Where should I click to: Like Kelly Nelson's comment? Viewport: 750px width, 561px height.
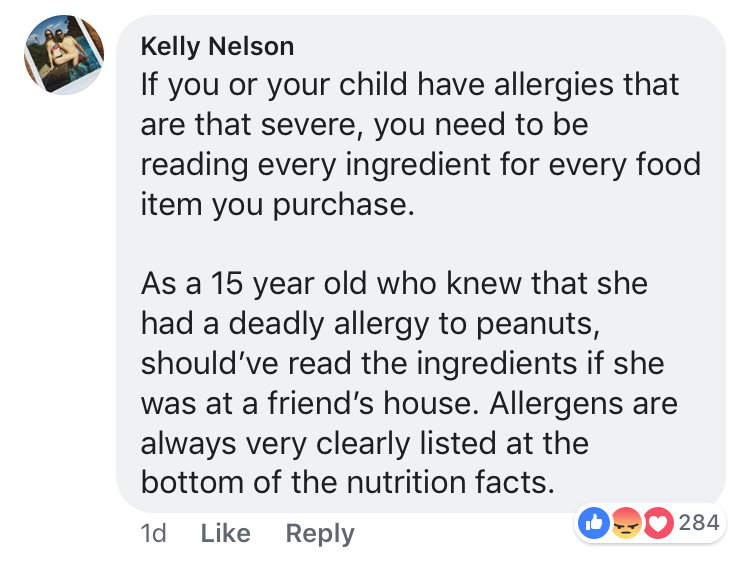(x=225, y=533)
